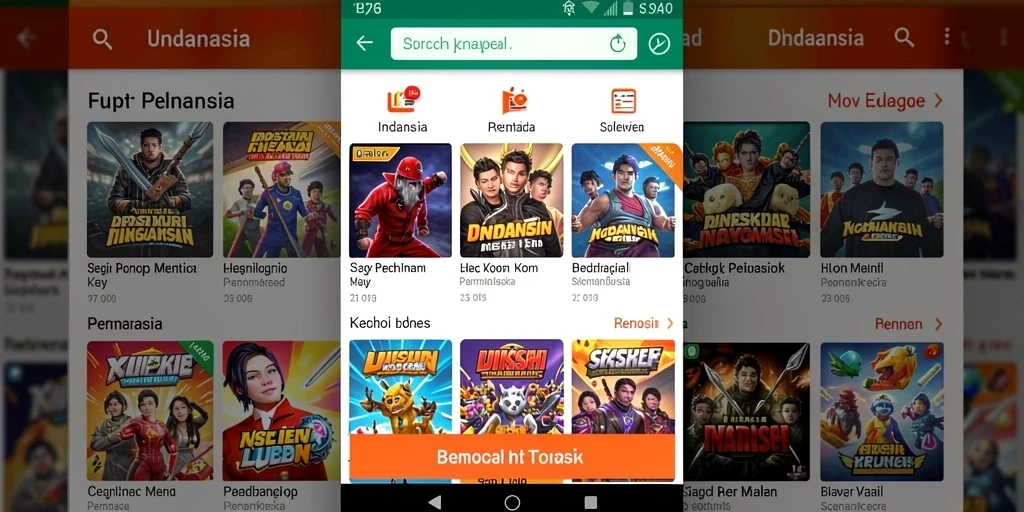Tap the battery icon in the status bar
Screen dimensions: 1024x512
628,8
